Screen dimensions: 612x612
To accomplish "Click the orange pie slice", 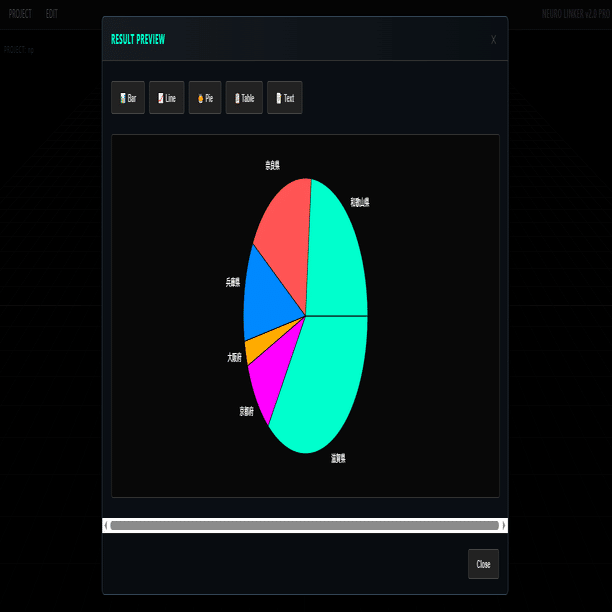I will coord(260,347).
